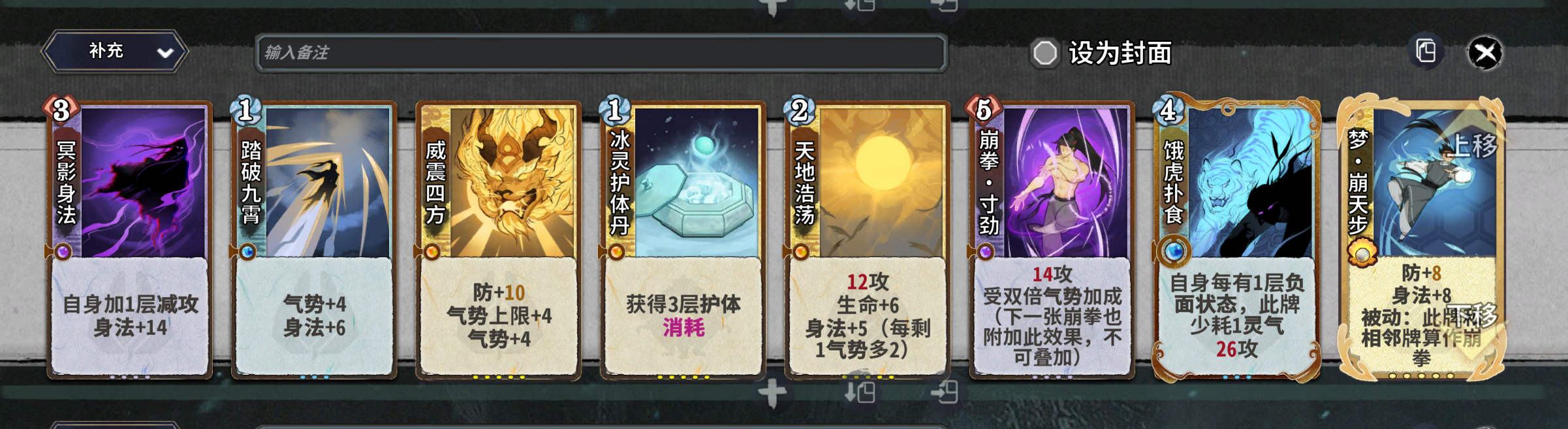Image resolution: width=1568 pixels, height=429 pixels.
Task: Select the 天地浩荡 card
Action: (868, 240)
